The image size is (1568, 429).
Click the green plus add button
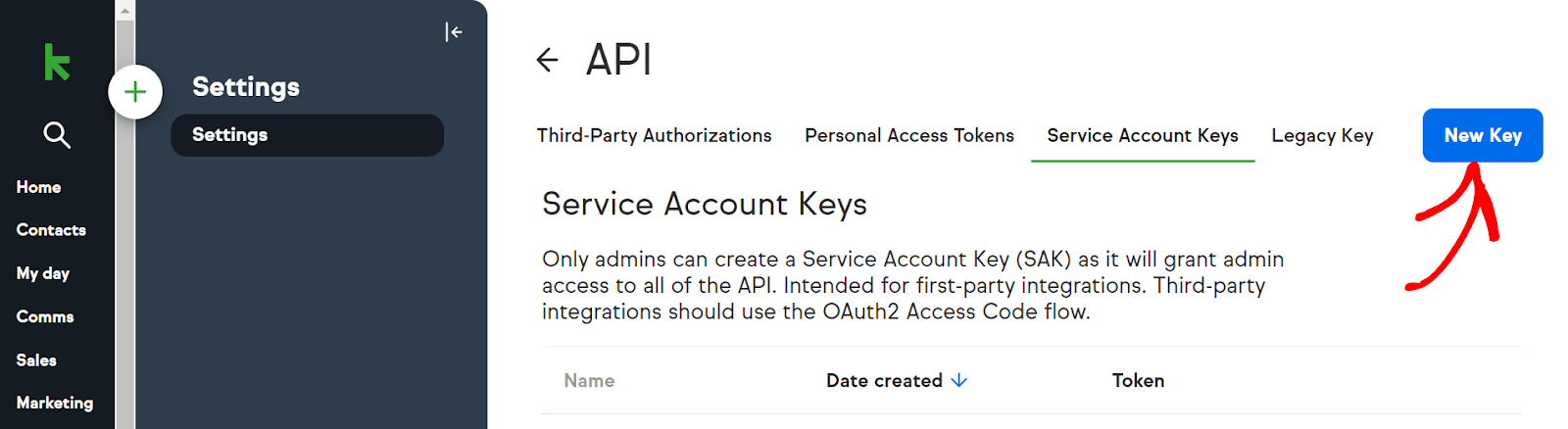point(135,92)
